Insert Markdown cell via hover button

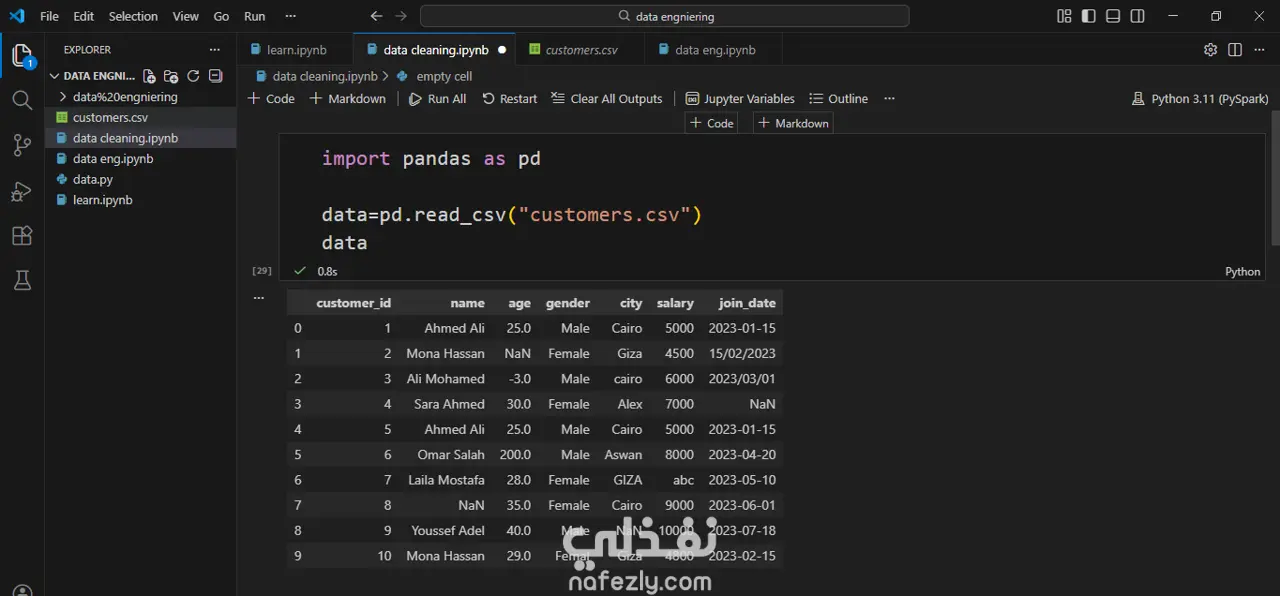coord(793,123)
